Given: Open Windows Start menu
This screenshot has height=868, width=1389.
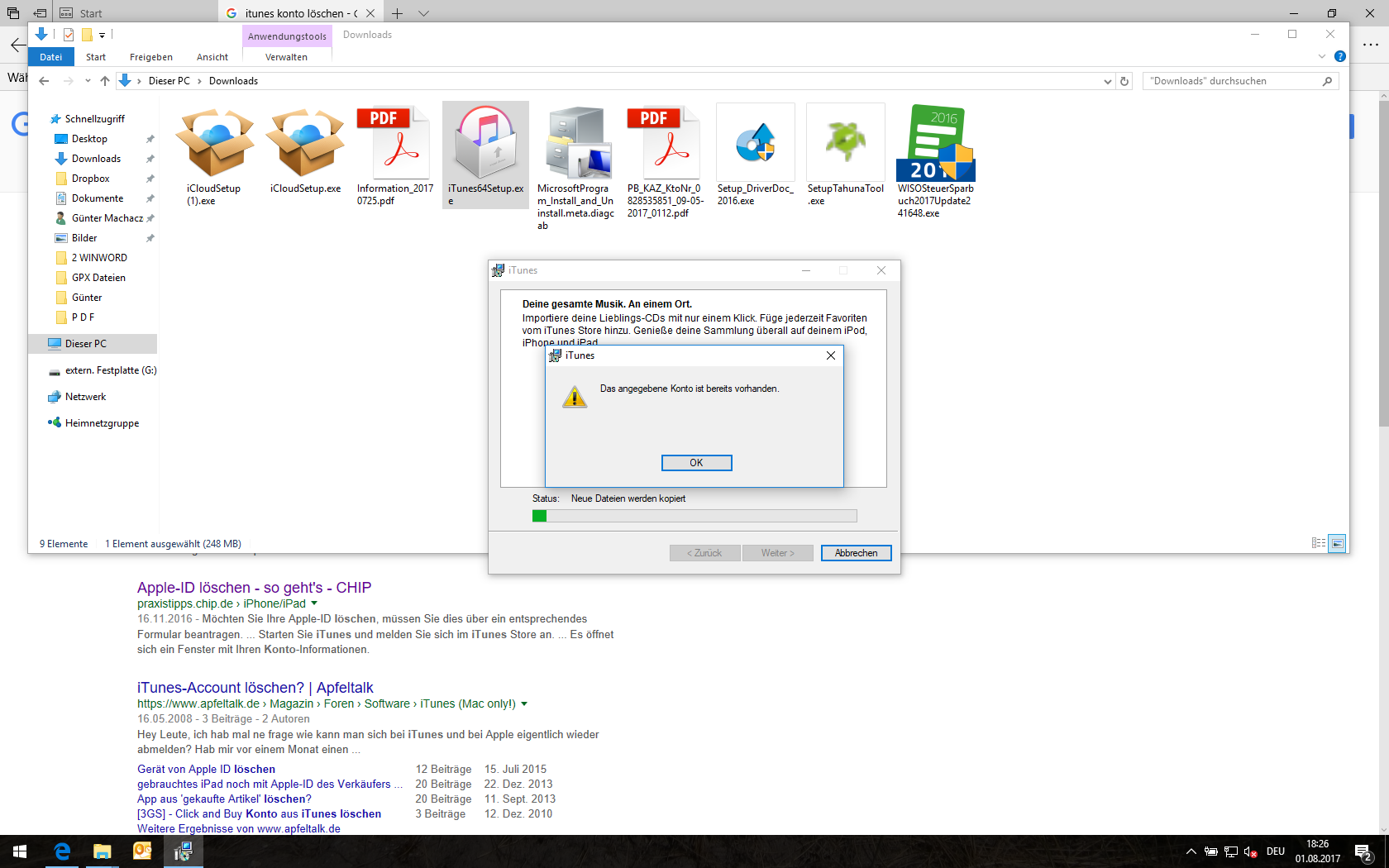Looking at the screenshot, I should click(x=20, y=851).
